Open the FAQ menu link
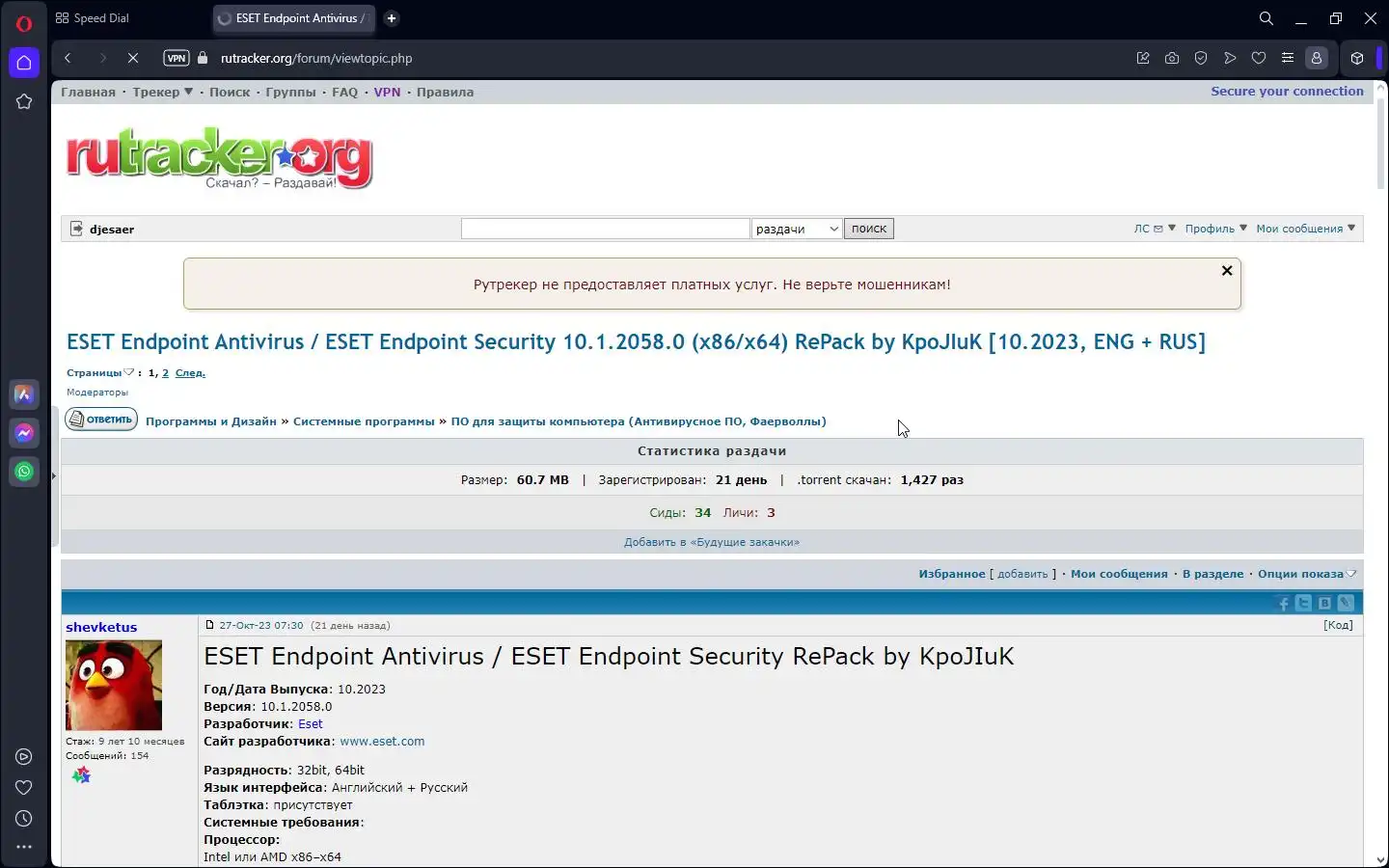The width and height of the screenshot is (1389, 868). click(x=344, y=93)
